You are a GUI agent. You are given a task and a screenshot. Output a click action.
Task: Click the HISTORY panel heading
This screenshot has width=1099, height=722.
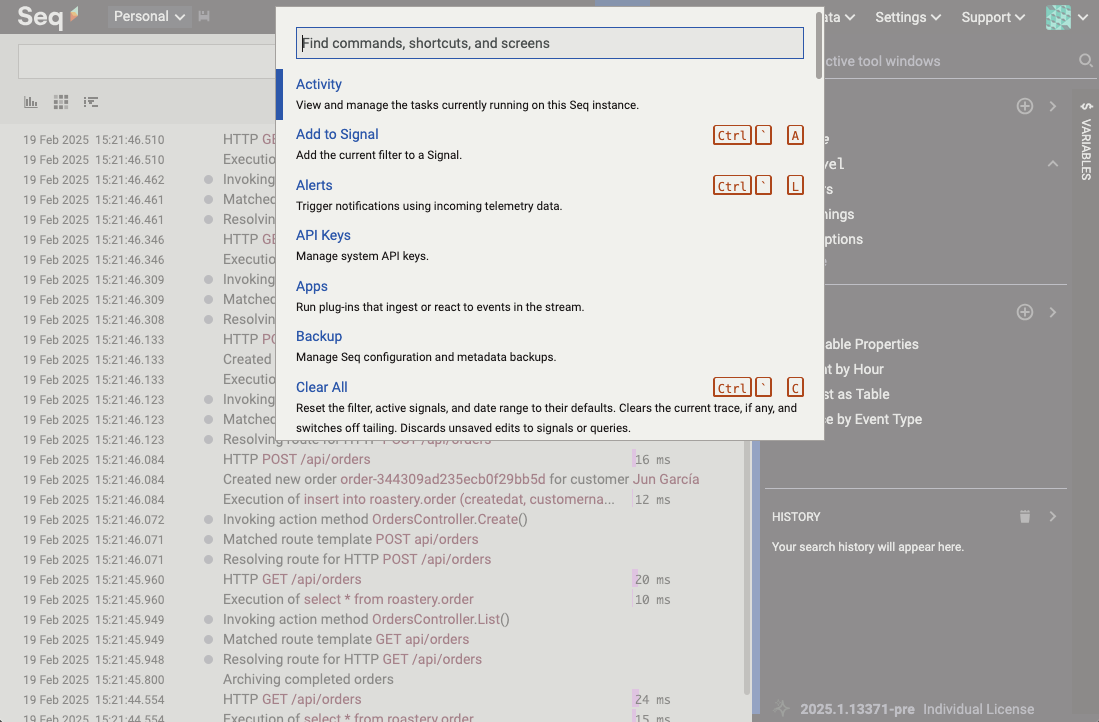(796, 517)
